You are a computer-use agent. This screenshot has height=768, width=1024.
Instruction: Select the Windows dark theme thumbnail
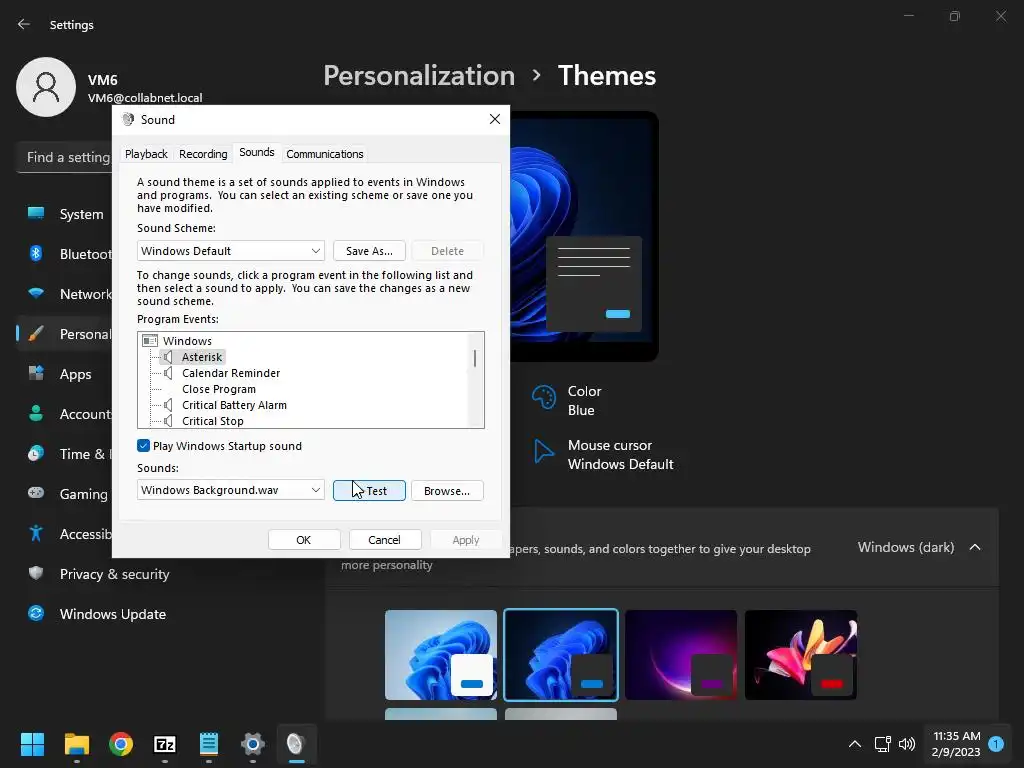pyautogui.click(x=561, y=655)
